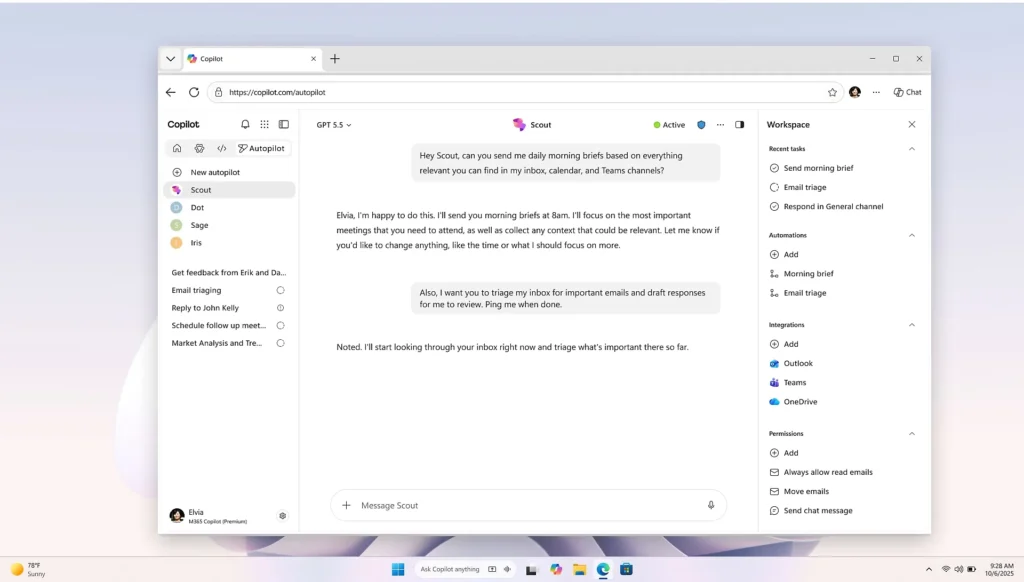Open the browser Chat button
1024x582 pixels.
click(x=908, y=92)
